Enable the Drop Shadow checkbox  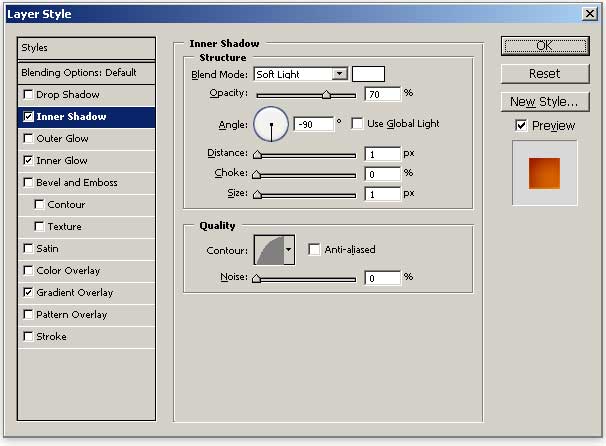point(28,95)
